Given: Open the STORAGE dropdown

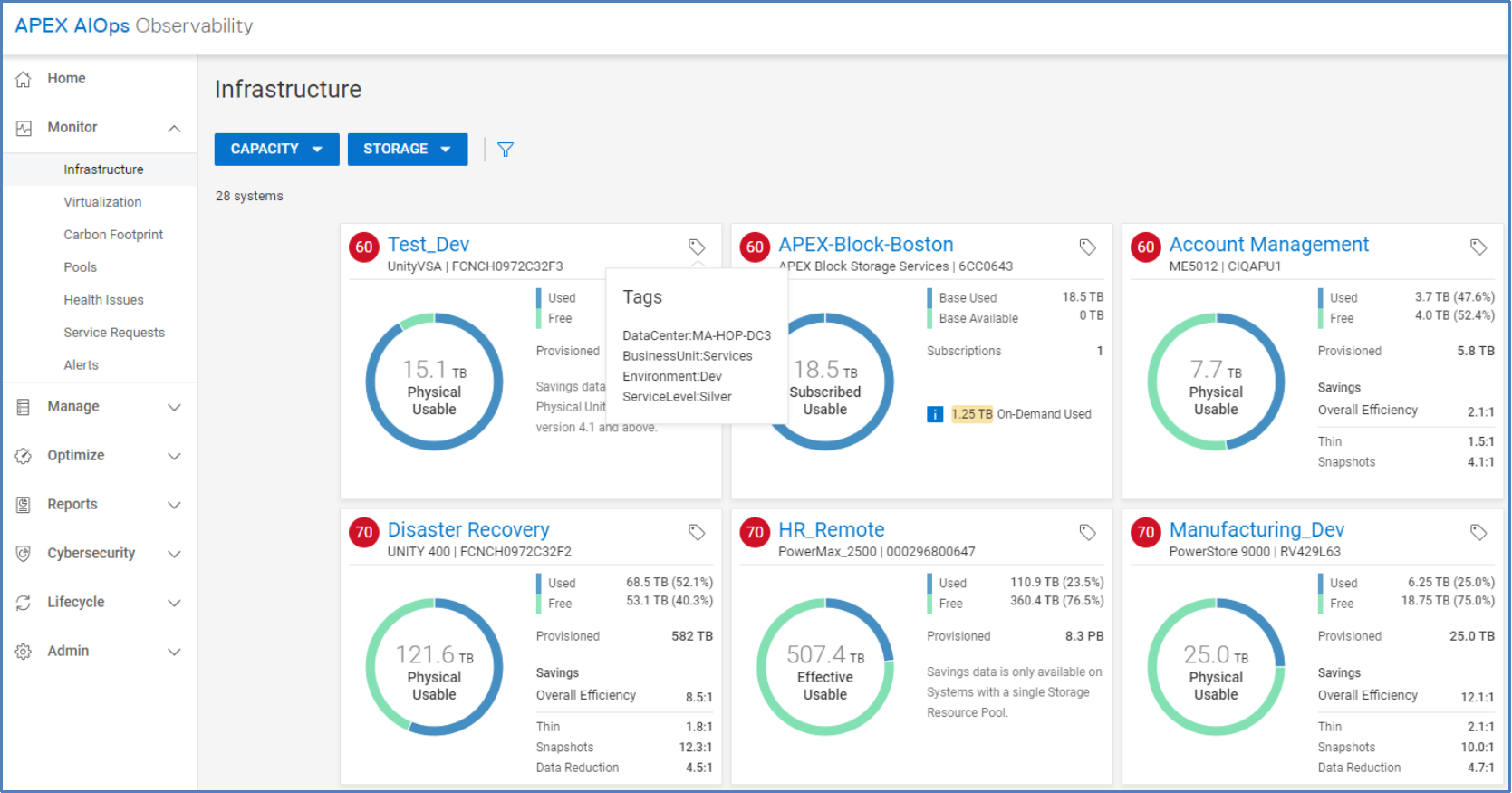Looking at the screenshot, I should [408, 150].
